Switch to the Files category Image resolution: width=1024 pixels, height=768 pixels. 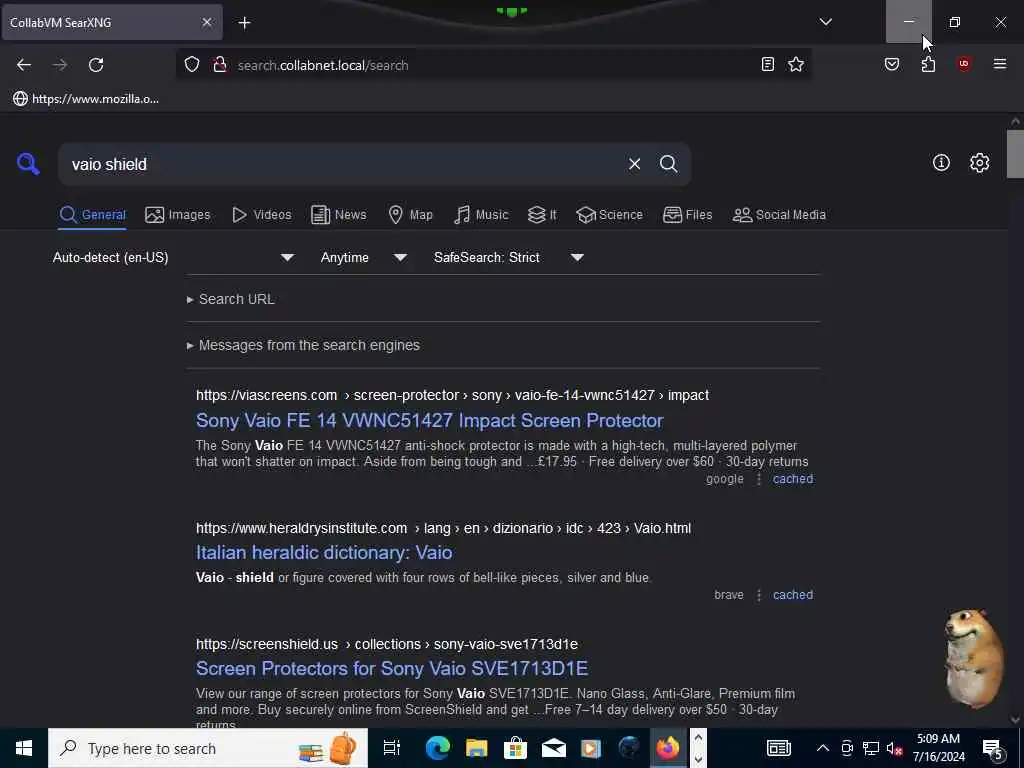point(687,215)
